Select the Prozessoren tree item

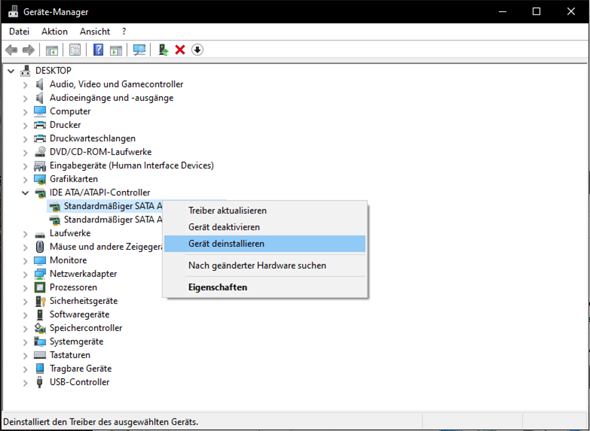[73, 287]
